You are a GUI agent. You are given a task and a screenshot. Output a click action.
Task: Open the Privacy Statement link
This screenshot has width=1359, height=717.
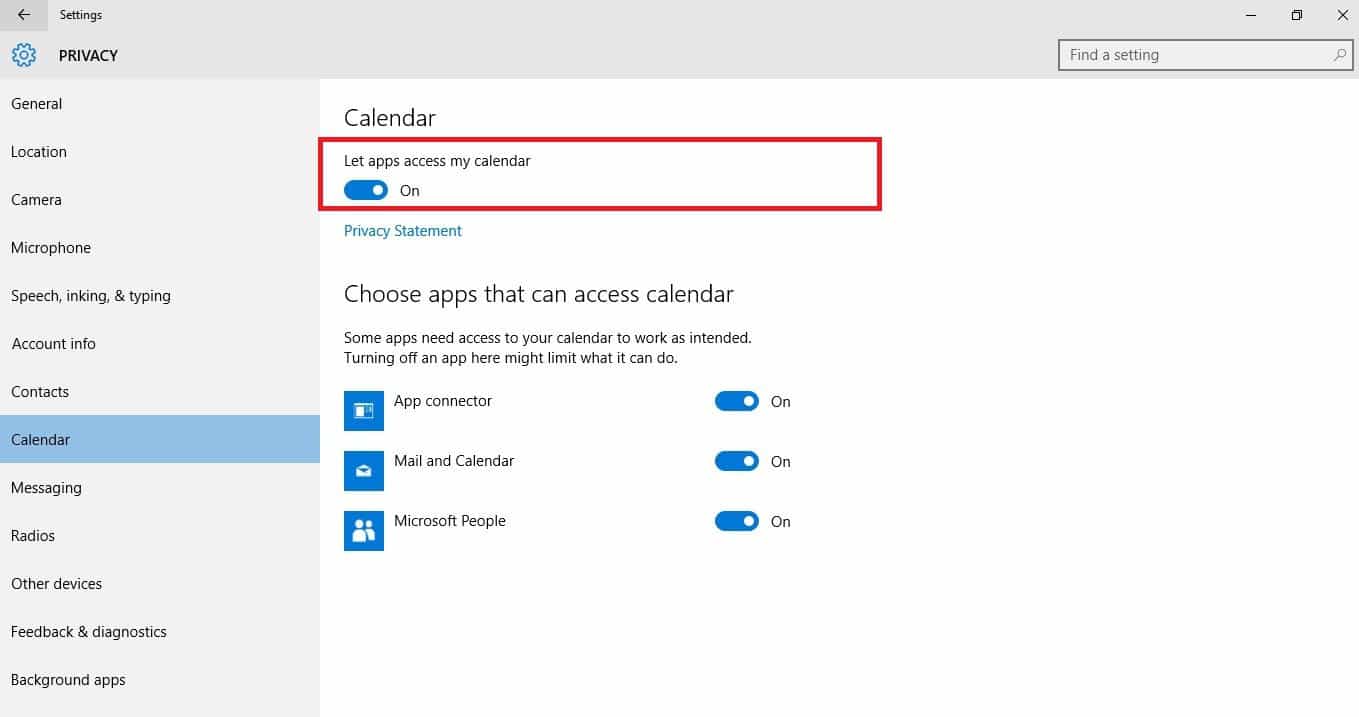(x=402, y=230)
